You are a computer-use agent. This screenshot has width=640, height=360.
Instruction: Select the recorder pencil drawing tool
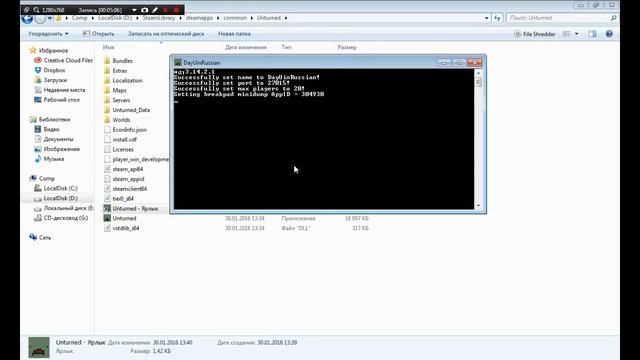tap(155, 10)
